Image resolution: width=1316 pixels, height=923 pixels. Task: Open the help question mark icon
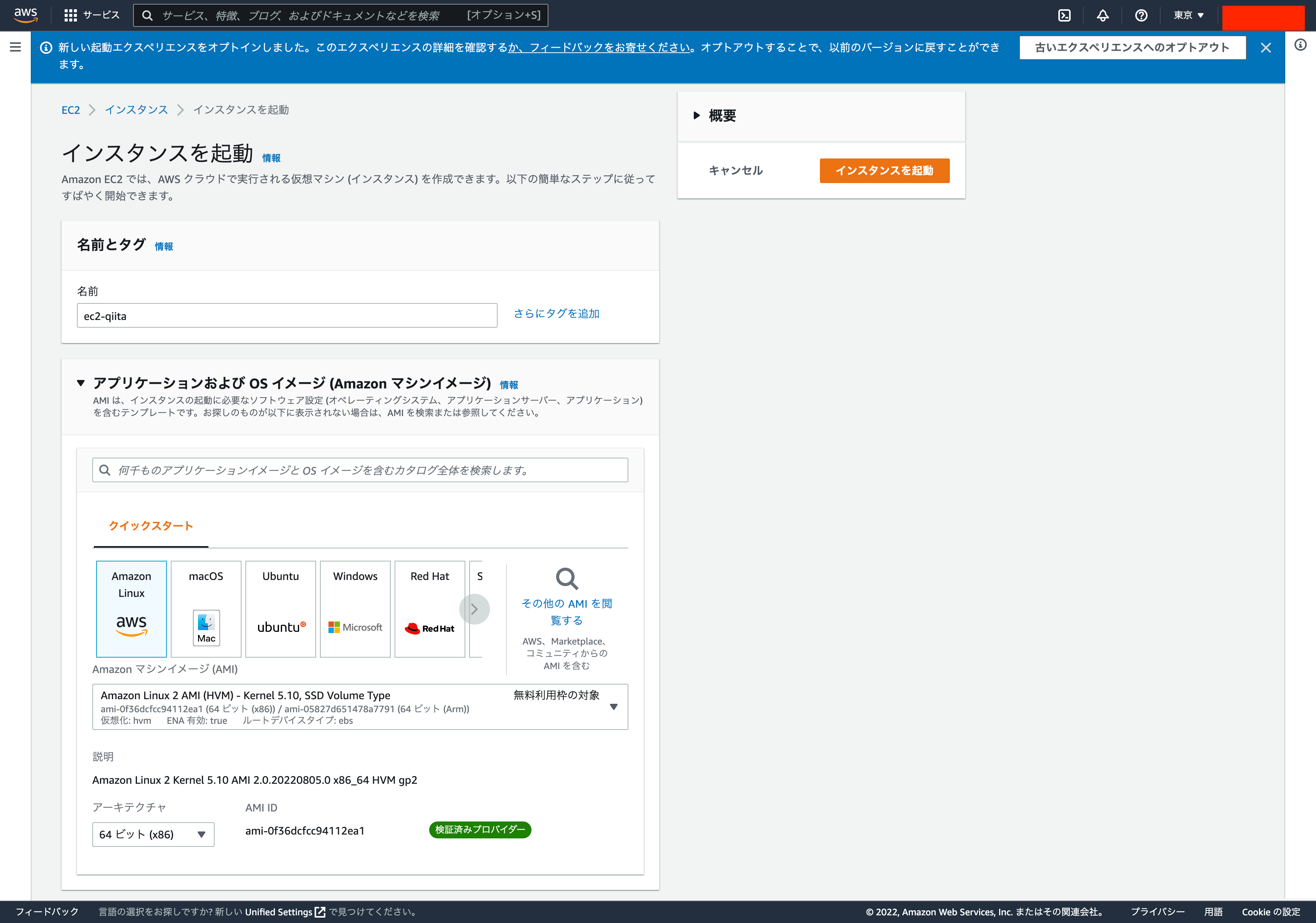click(x=1141, y=15)
